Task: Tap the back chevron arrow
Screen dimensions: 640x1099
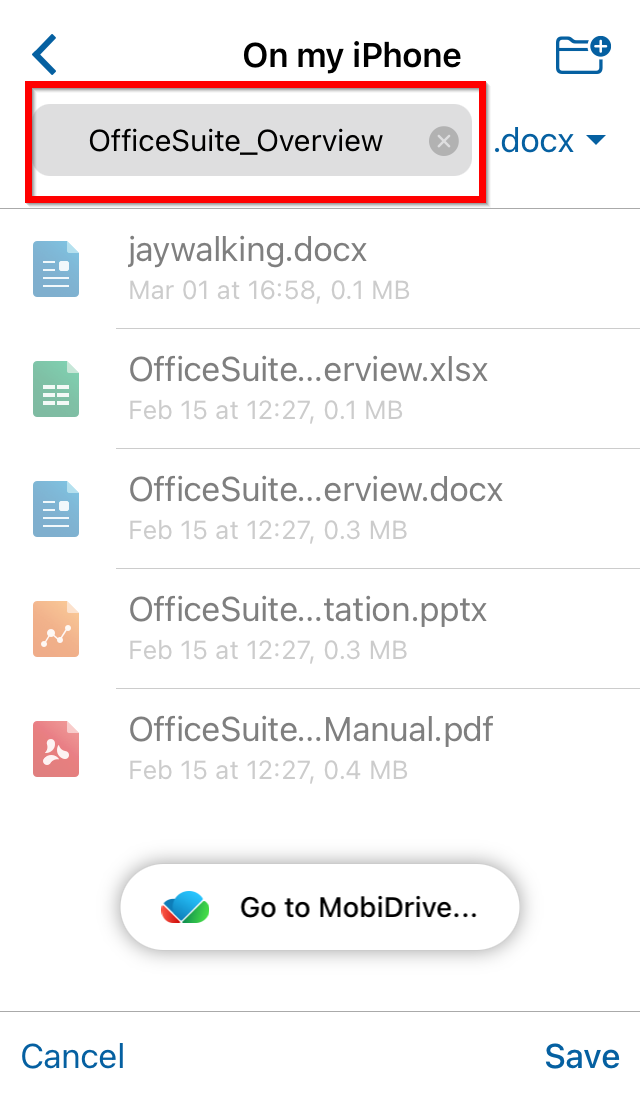Action: click(45, 54)
